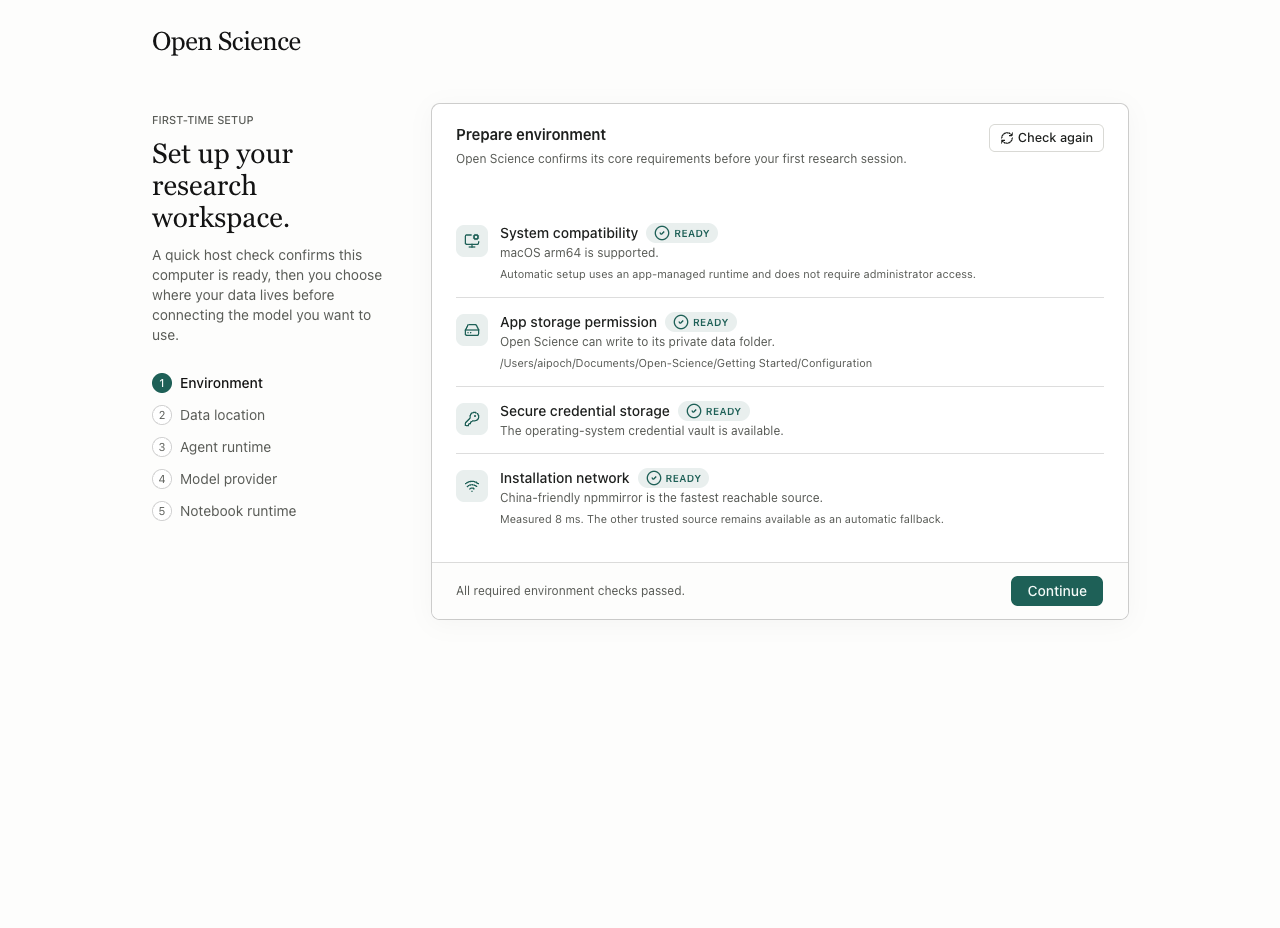This screenshot has height=928, width=1280.
Task: Click the Continue button
Action: 1057,591
